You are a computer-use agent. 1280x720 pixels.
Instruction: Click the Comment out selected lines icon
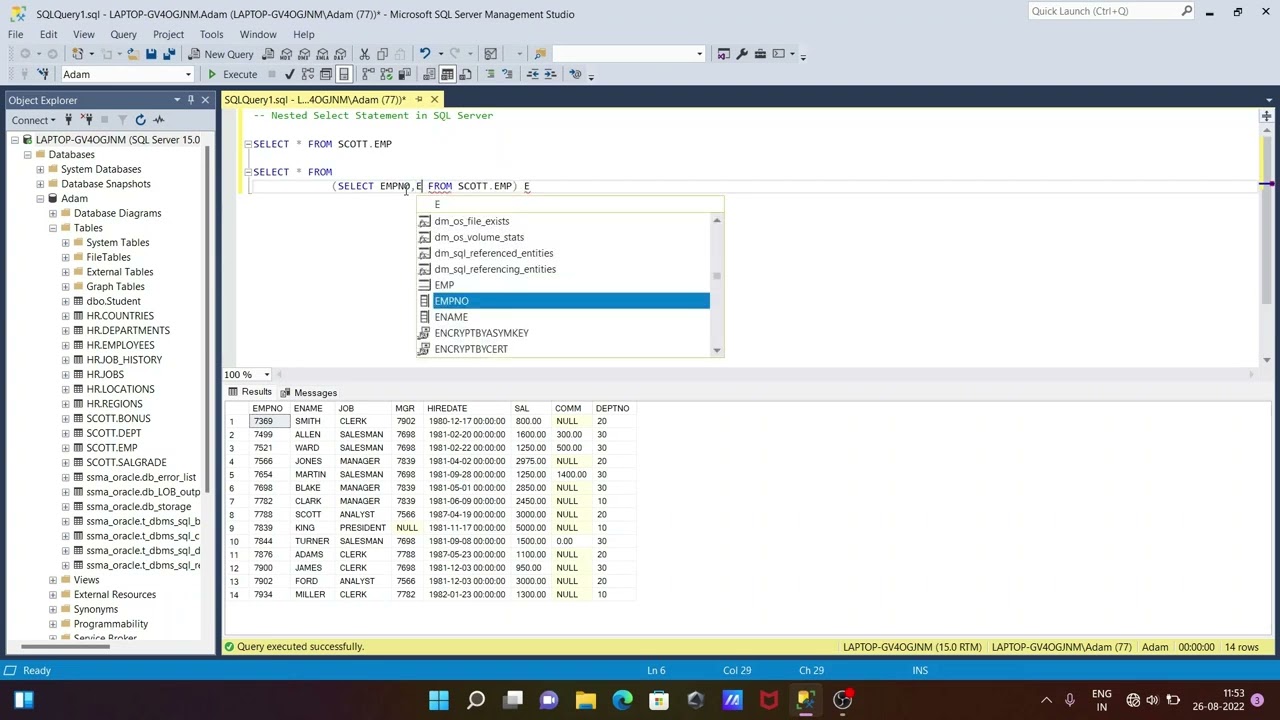coord(490,74)
